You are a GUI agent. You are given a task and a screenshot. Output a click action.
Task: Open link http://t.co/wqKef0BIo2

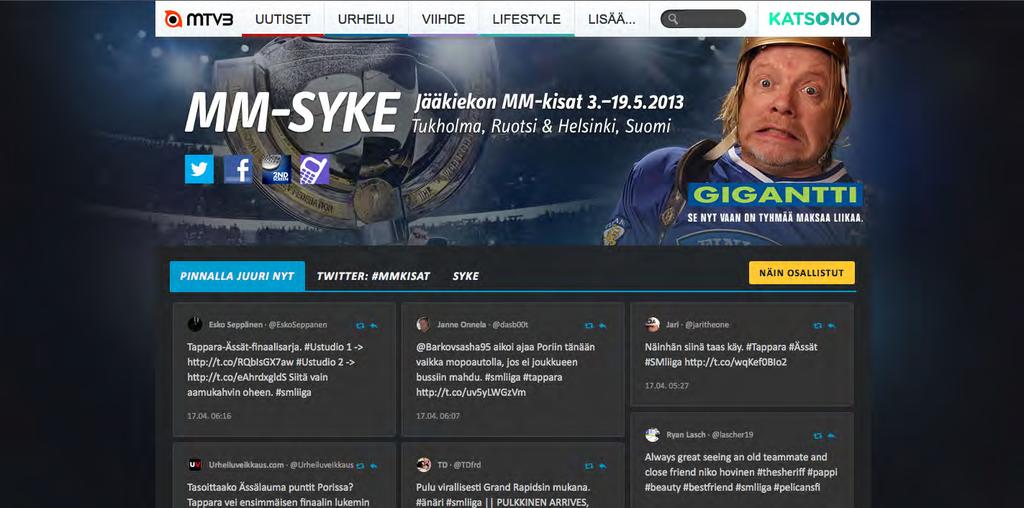pos(735,362)
